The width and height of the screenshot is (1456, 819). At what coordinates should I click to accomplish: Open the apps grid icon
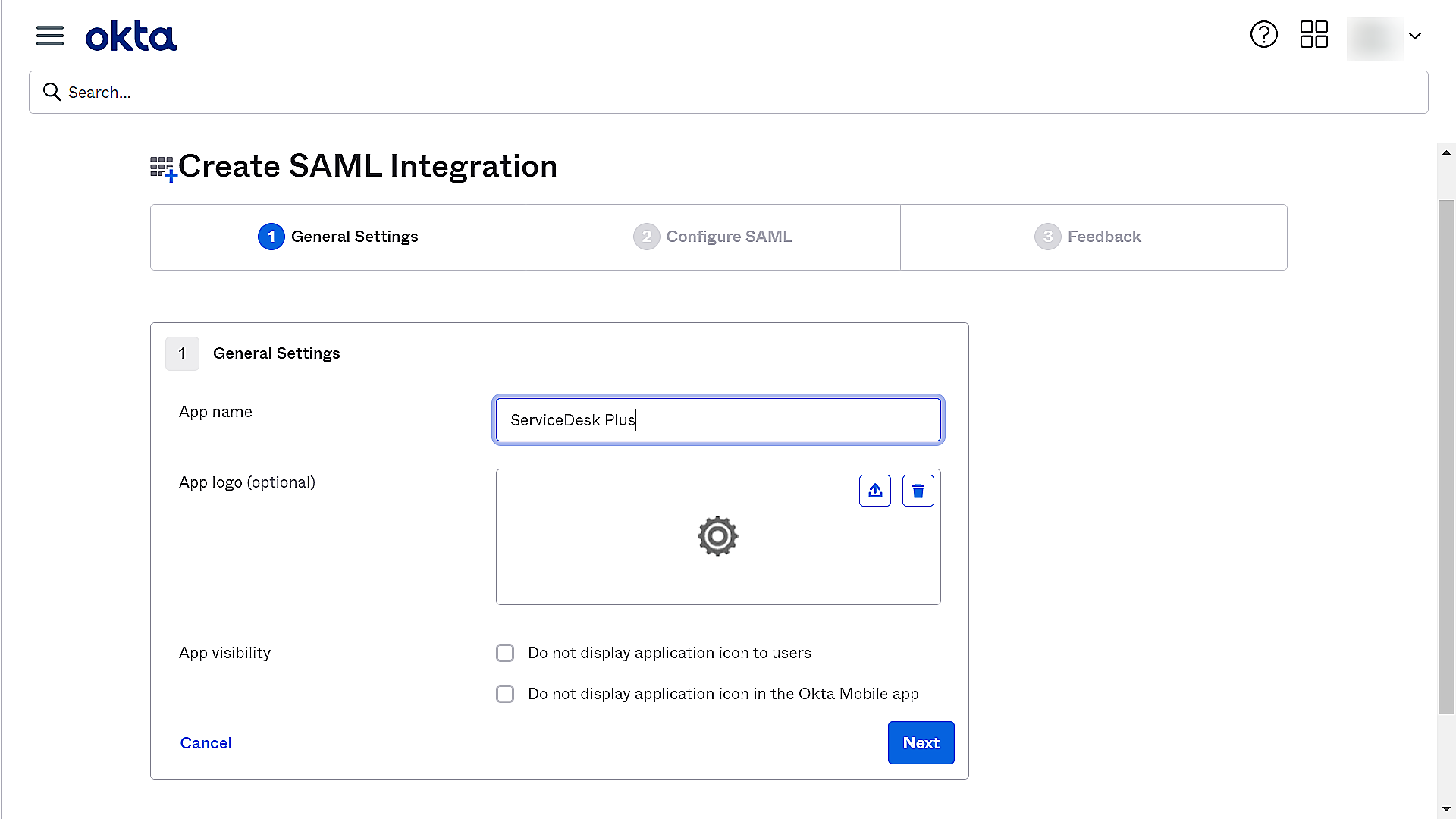tap(1313, 35)
